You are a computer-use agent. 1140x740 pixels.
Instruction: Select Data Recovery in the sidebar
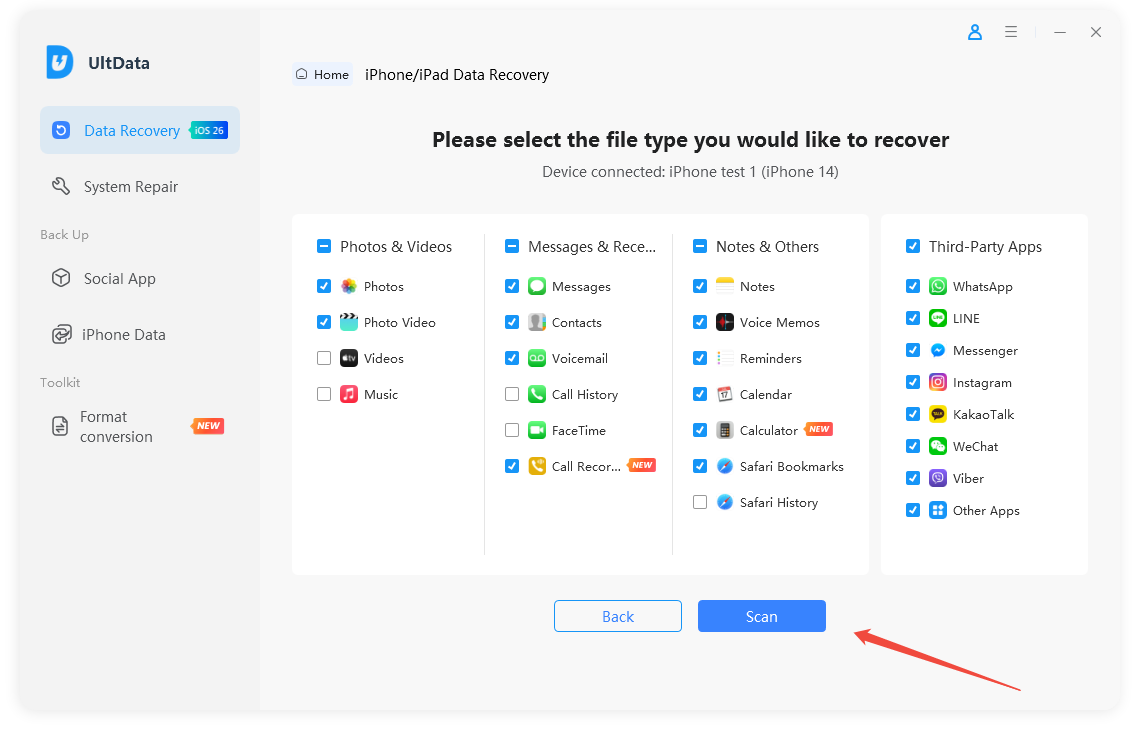click(140, 130)
